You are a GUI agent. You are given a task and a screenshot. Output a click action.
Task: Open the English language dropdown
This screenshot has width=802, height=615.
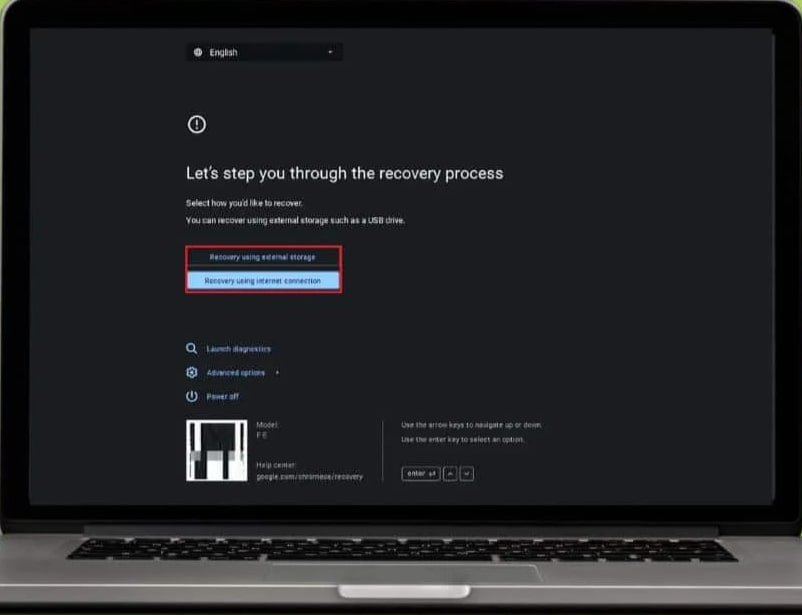click(264, 52)
